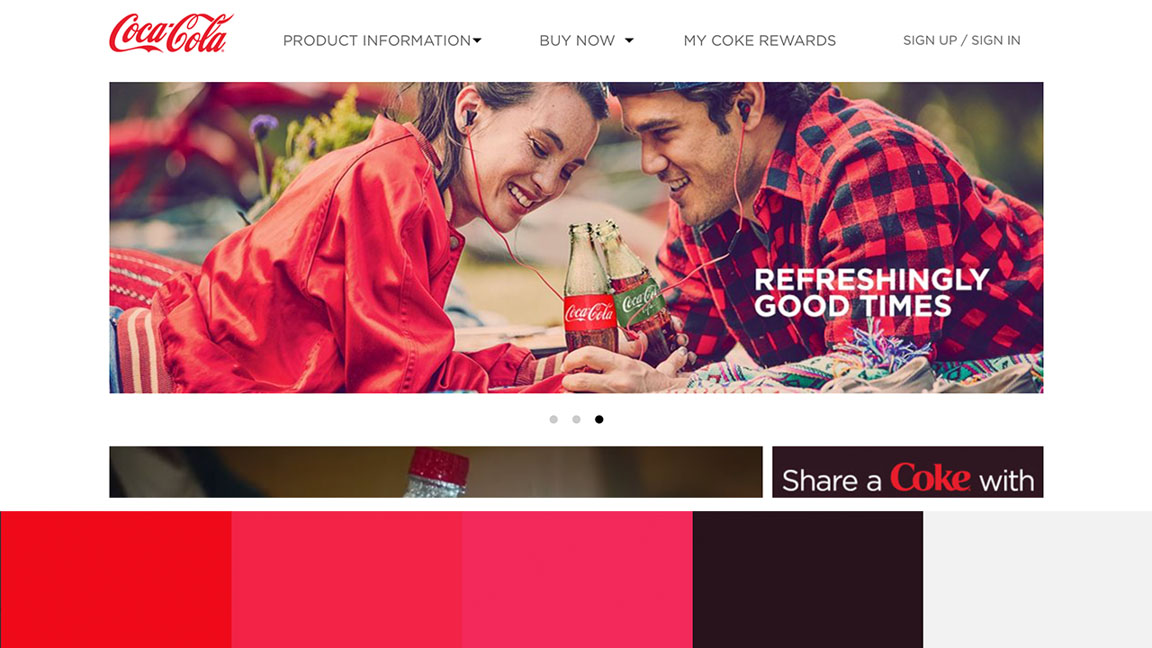1152x648 pixels.
Task: Select the second carousel dot
Action: (576, 420)
